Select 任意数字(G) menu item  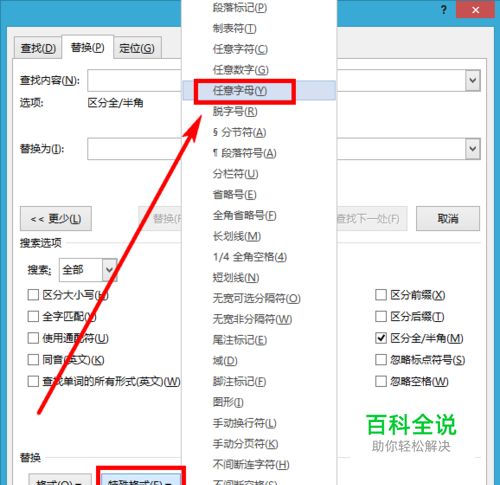click(x=259, y=70)
